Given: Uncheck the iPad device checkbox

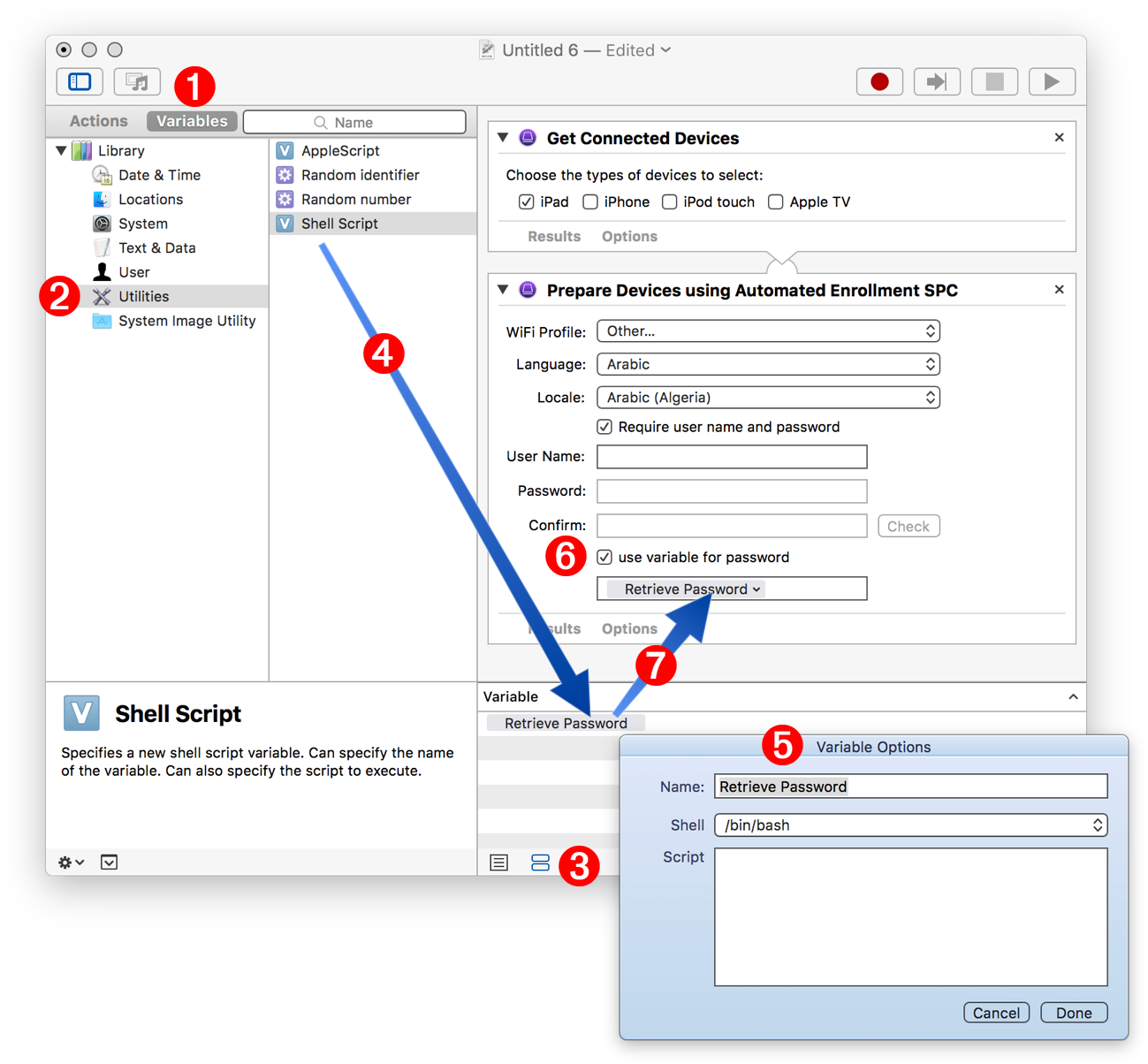Looking at the screenshot, I should [527, 201].
